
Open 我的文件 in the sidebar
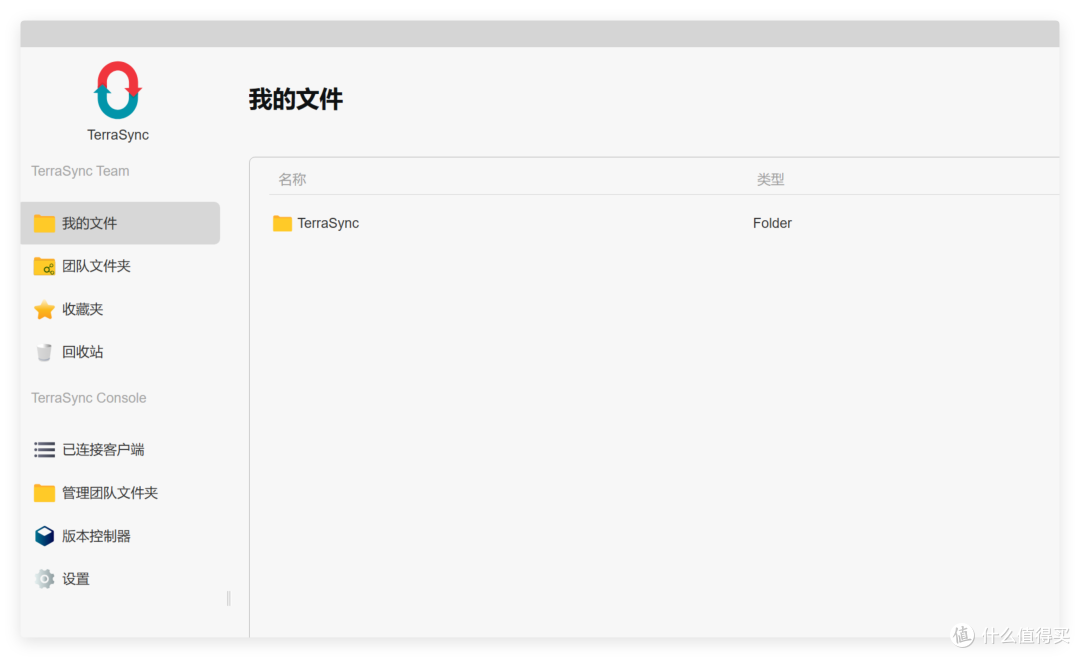pyautogui.click(x=120, y=223)
